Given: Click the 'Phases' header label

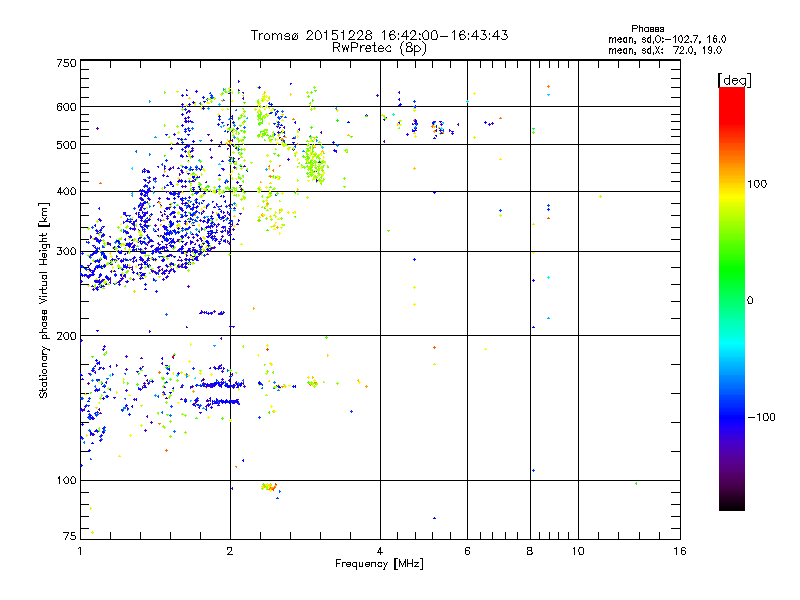Looking at the screenshot, I should click(647, 29).
